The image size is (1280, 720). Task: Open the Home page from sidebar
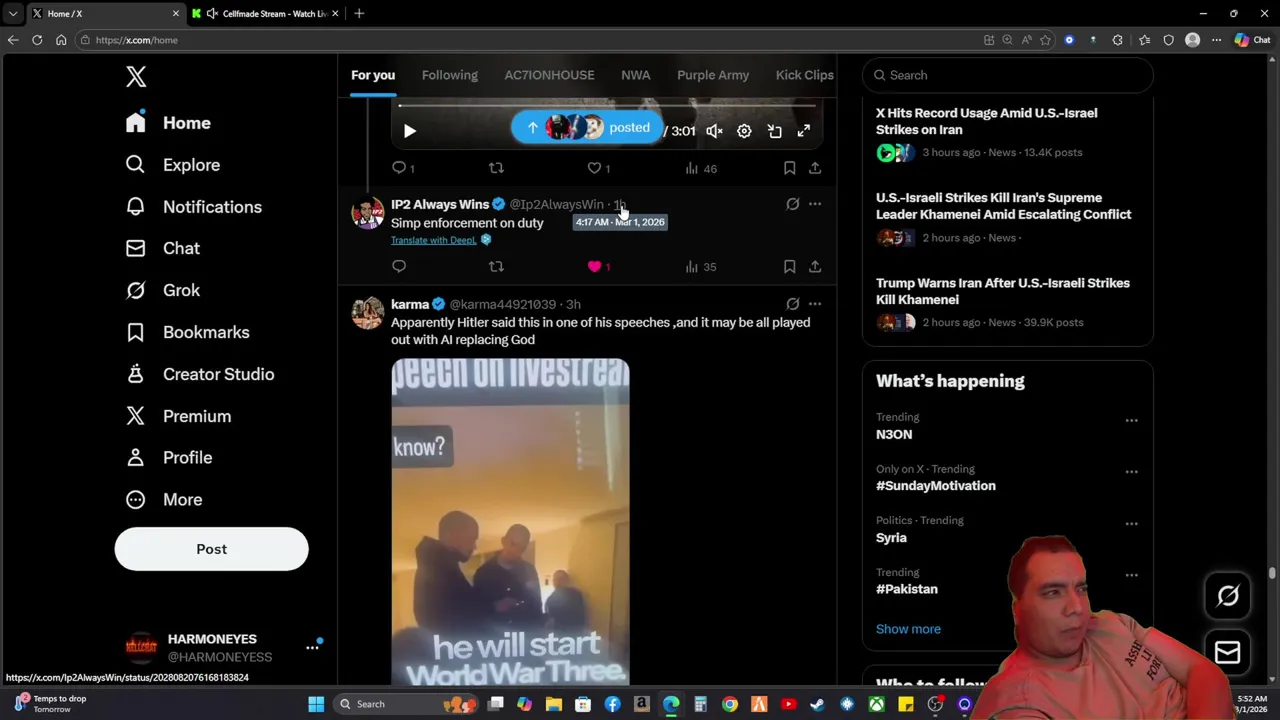point(168,123)
